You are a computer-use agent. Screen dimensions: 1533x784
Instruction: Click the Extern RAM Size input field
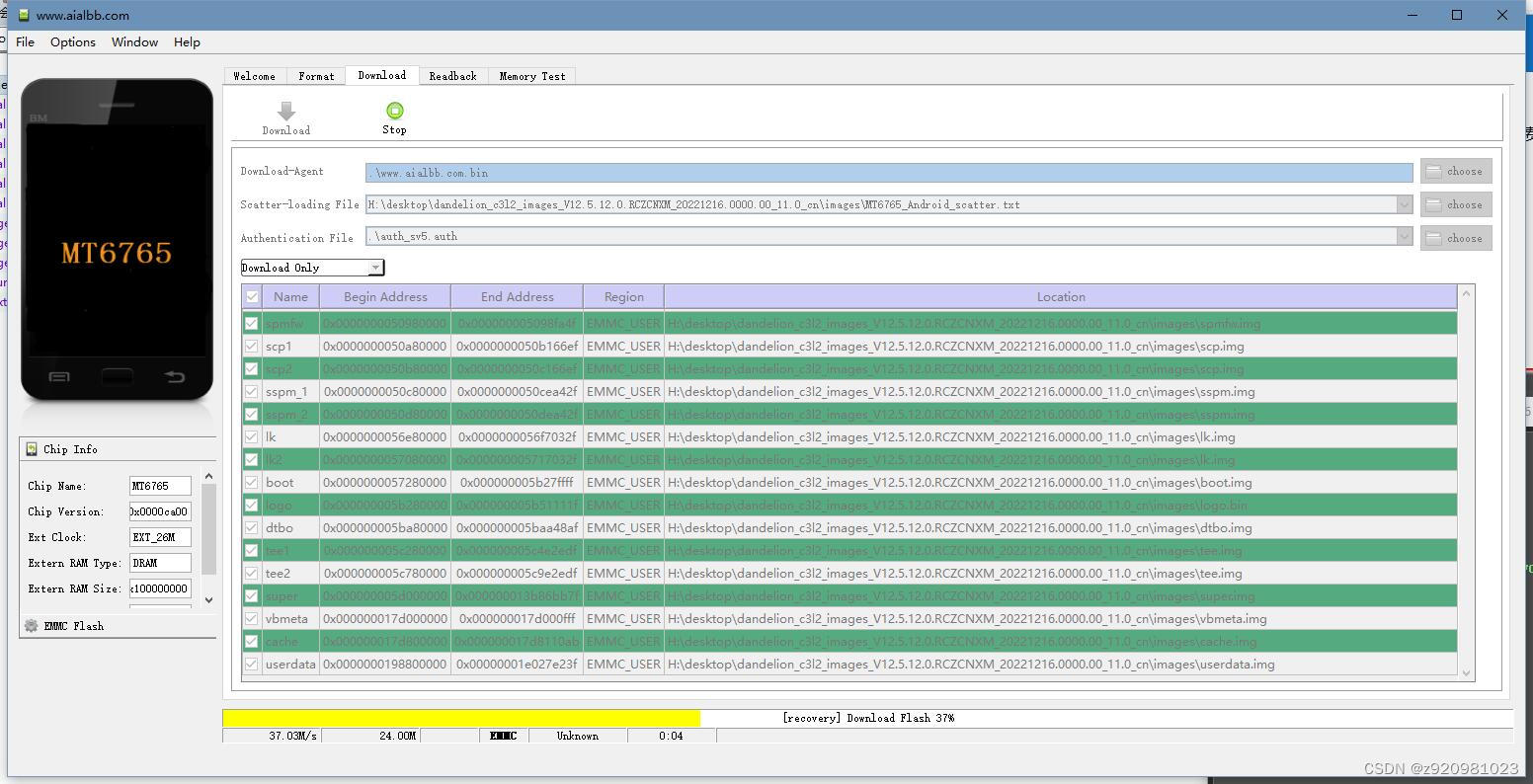pos(159,588)
